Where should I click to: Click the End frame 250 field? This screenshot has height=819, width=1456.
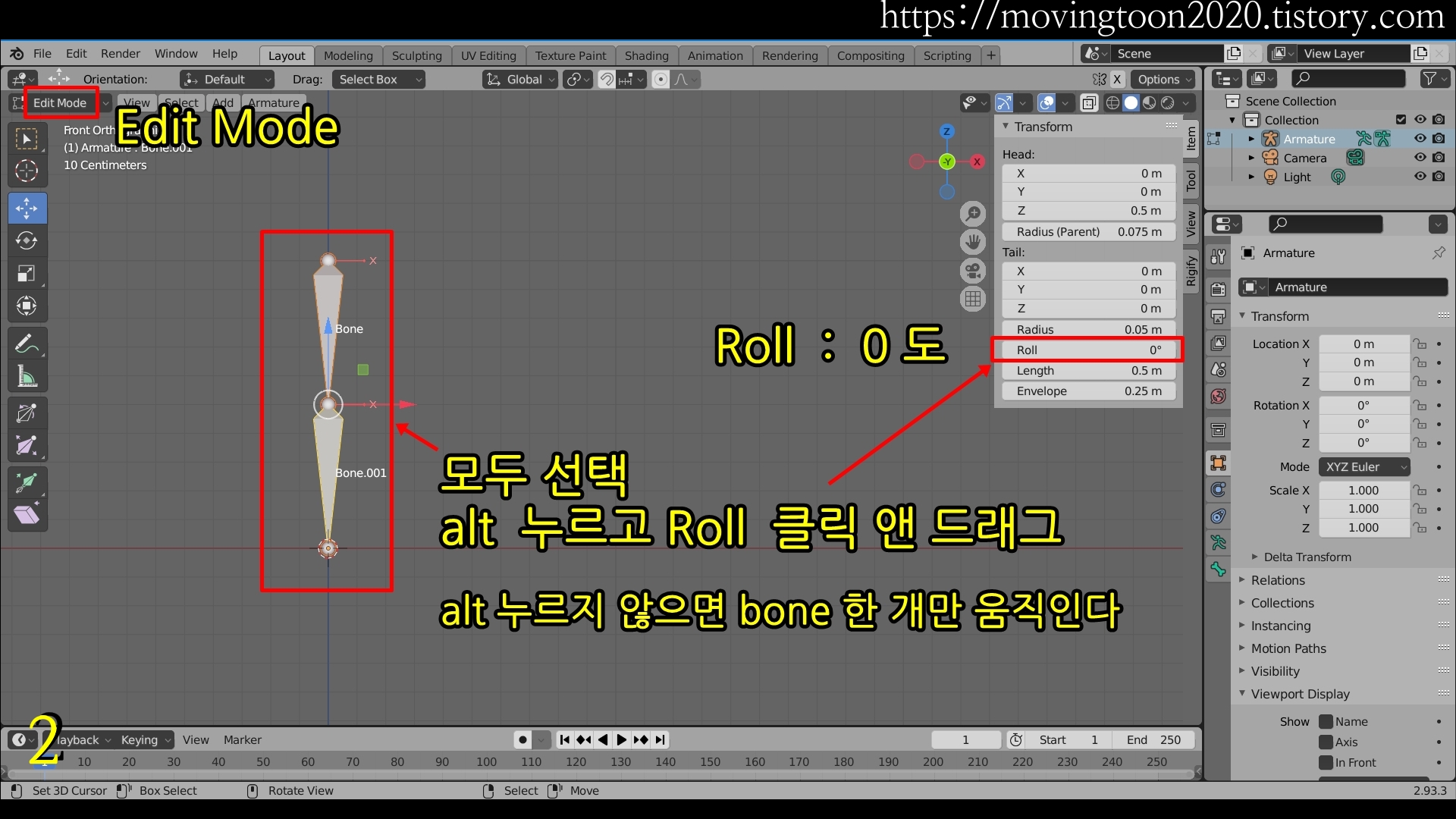point(1153,740)
